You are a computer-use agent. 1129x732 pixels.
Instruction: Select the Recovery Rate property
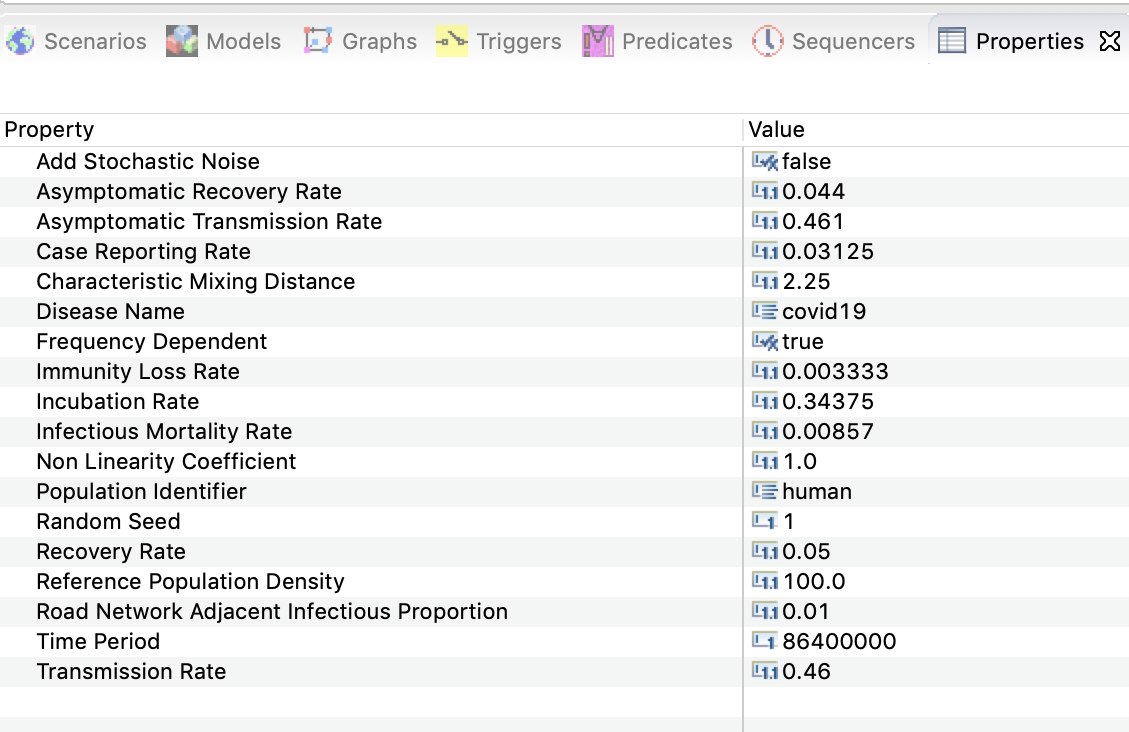111,551
